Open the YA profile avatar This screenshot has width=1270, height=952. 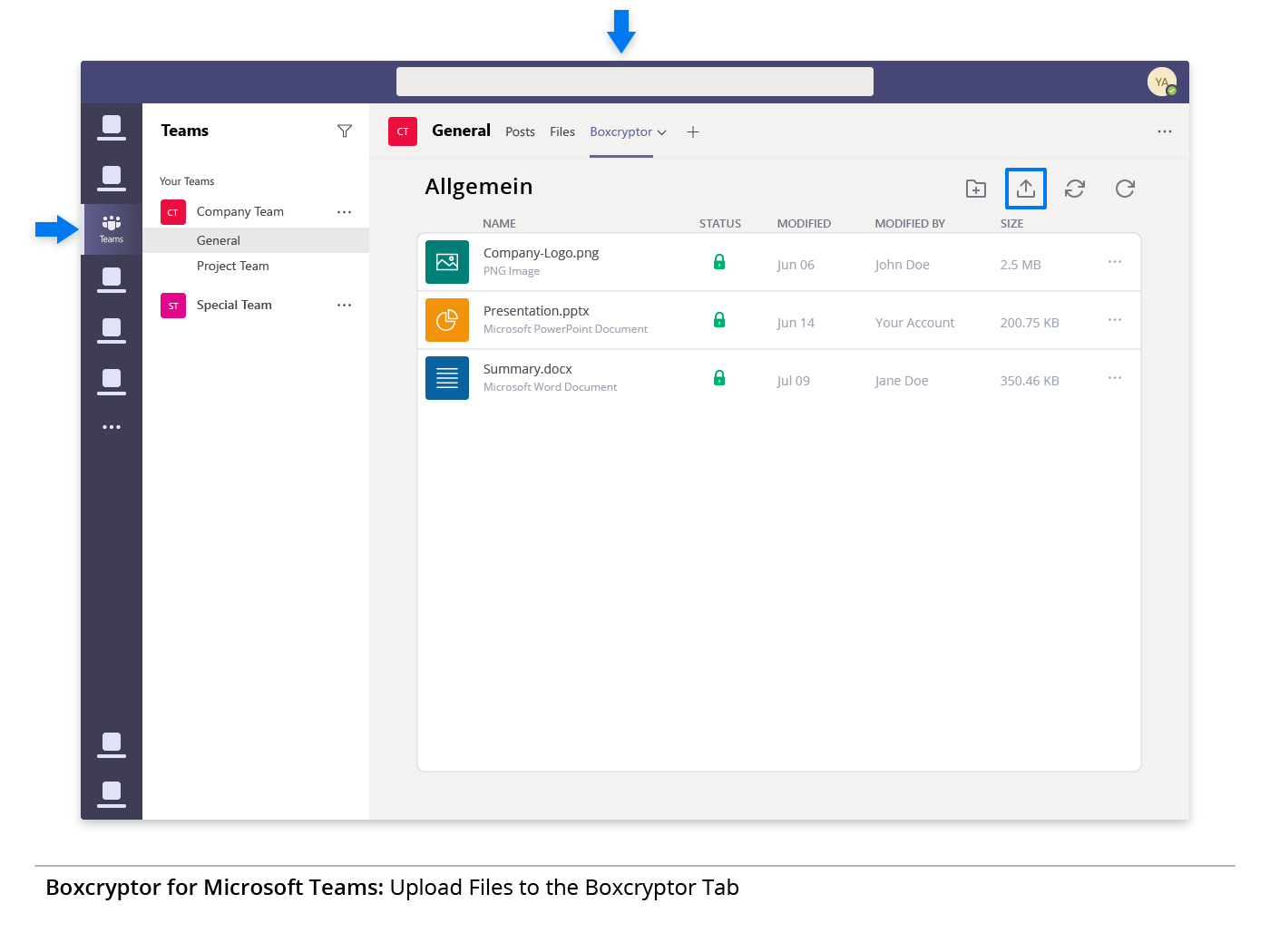(1162, 82)
